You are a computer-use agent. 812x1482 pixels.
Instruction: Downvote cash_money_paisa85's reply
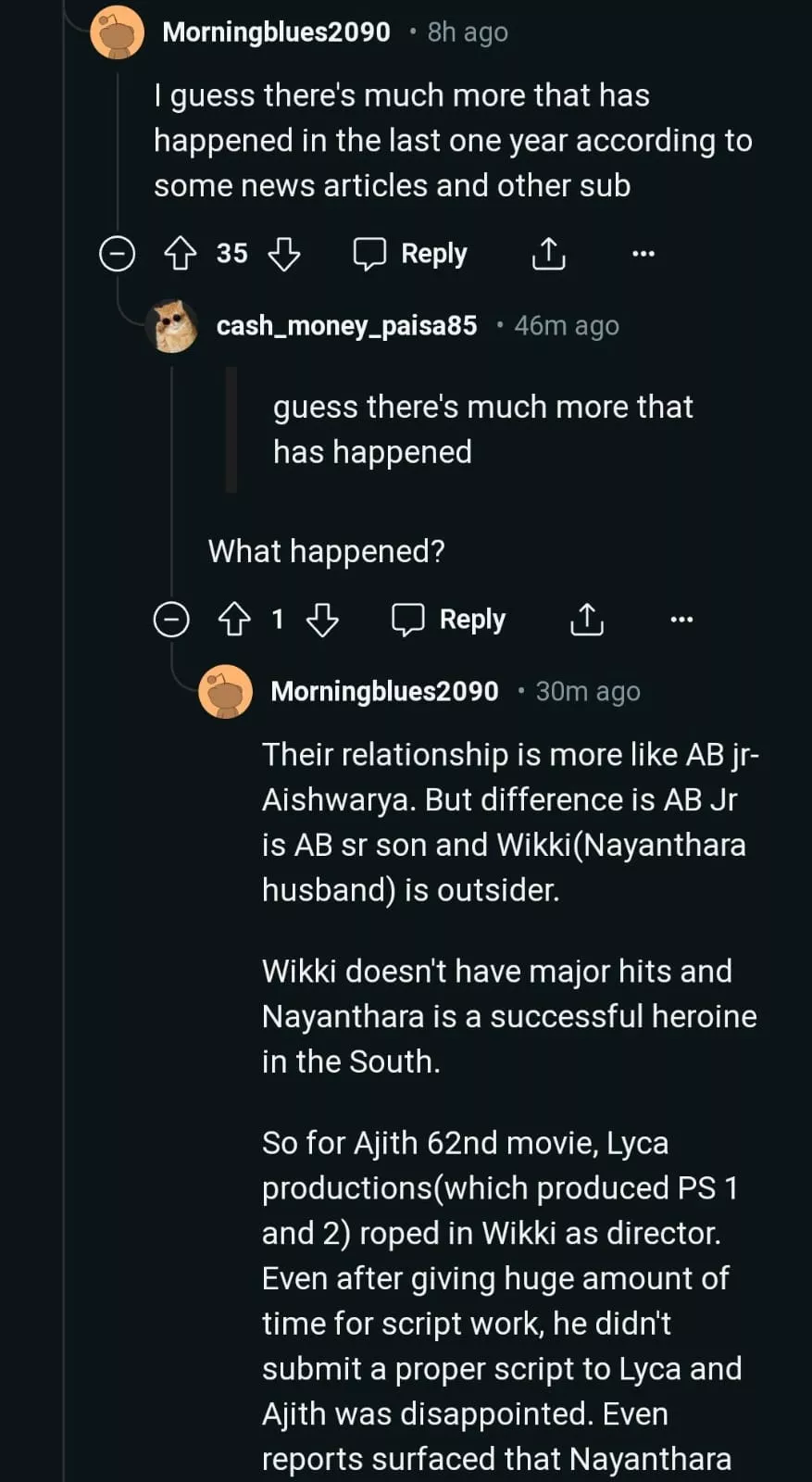click(322, 619)
